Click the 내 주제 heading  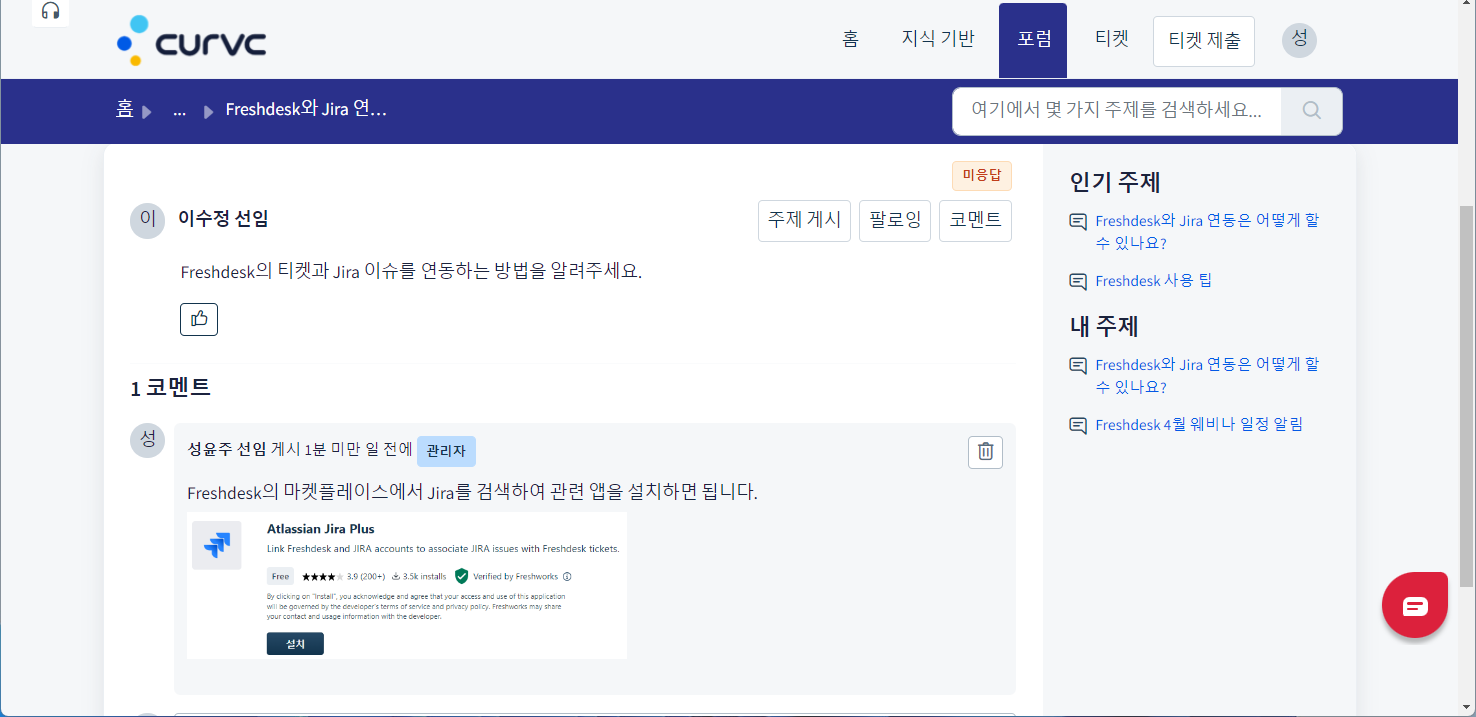1104,327
